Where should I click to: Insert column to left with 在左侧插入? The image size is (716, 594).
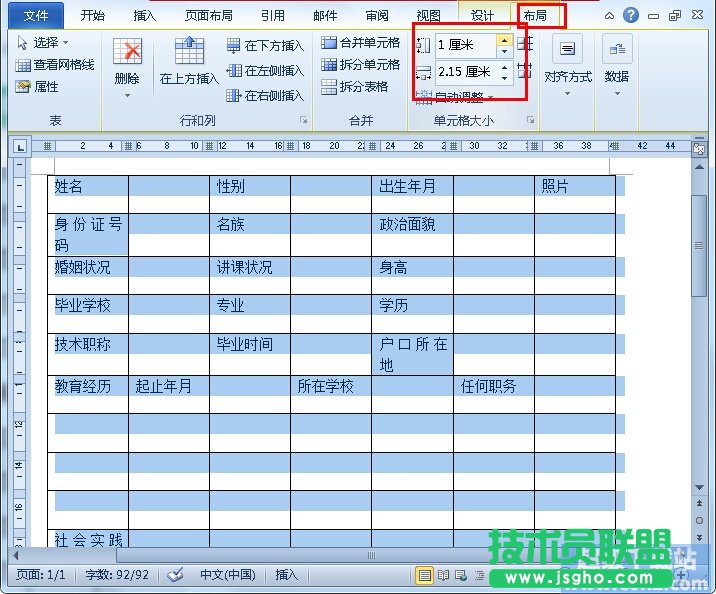[265, 71]
